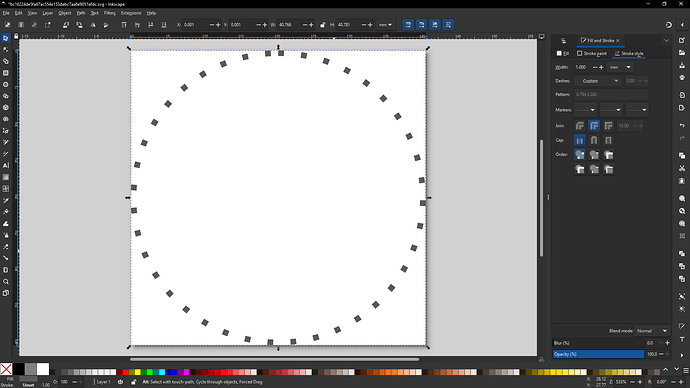The width and height of the screenshot is (690, 388).
Task: Select the Mesh gradient tool
Action: pyautogui.click(x=6, y=188)
